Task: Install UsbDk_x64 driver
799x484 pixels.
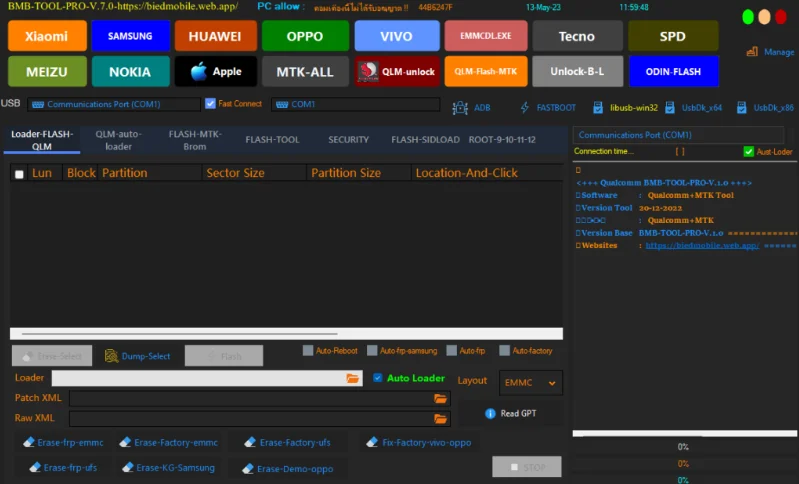Action: 694,107
